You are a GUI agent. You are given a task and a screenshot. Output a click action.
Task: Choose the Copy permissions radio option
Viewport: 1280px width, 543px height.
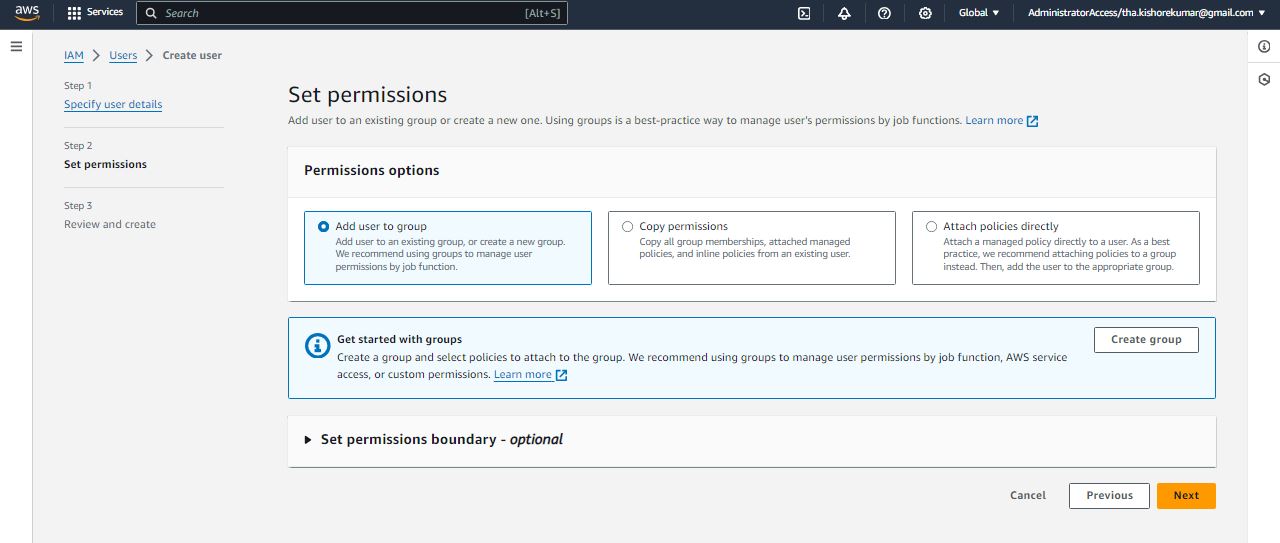tap(628, 227)
